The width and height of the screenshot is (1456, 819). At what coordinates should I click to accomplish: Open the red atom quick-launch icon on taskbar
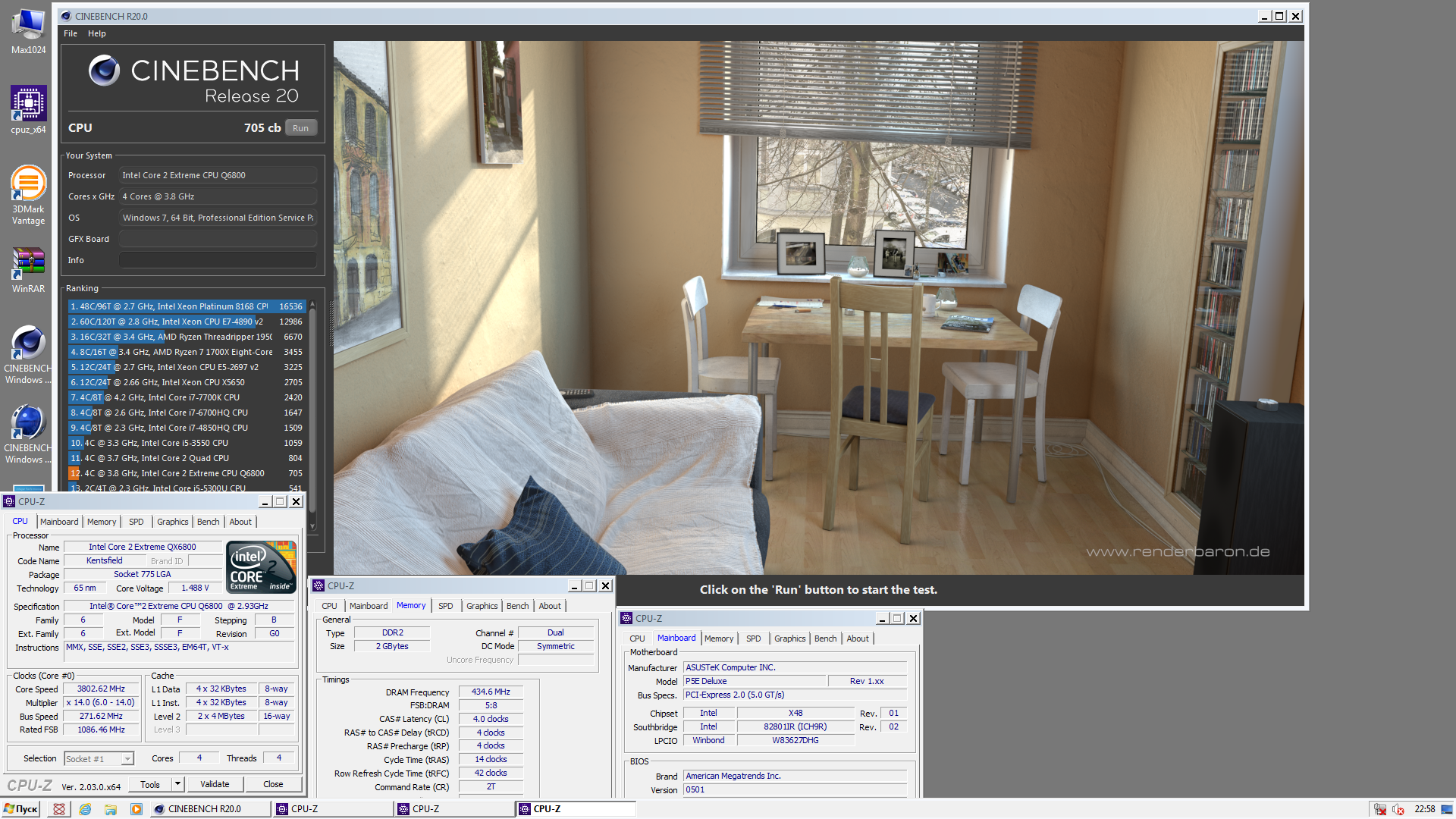tap(59, 809)
